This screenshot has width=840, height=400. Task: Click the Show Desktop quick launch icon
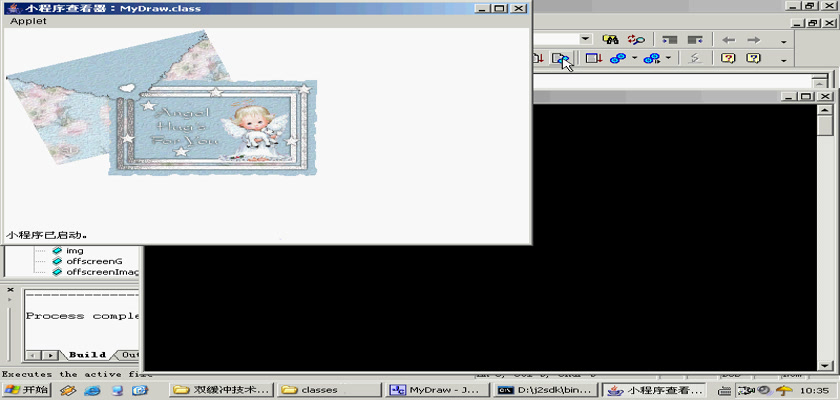click(117, 390)
